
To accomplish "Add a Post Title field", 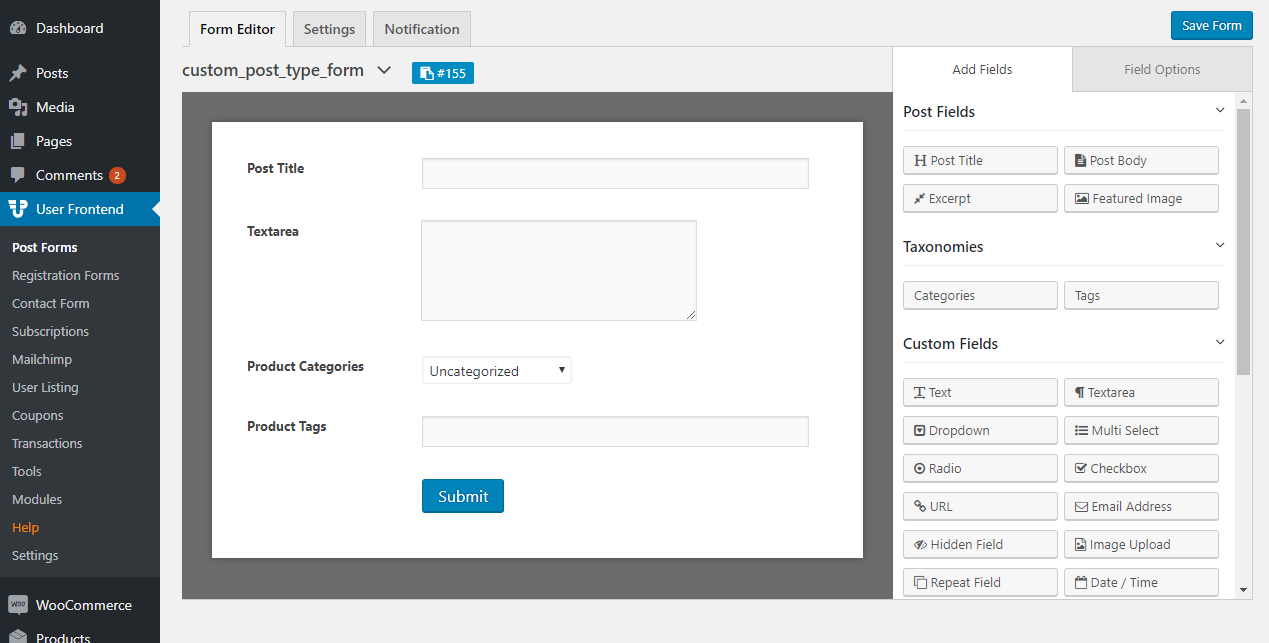I will point(979,160).
